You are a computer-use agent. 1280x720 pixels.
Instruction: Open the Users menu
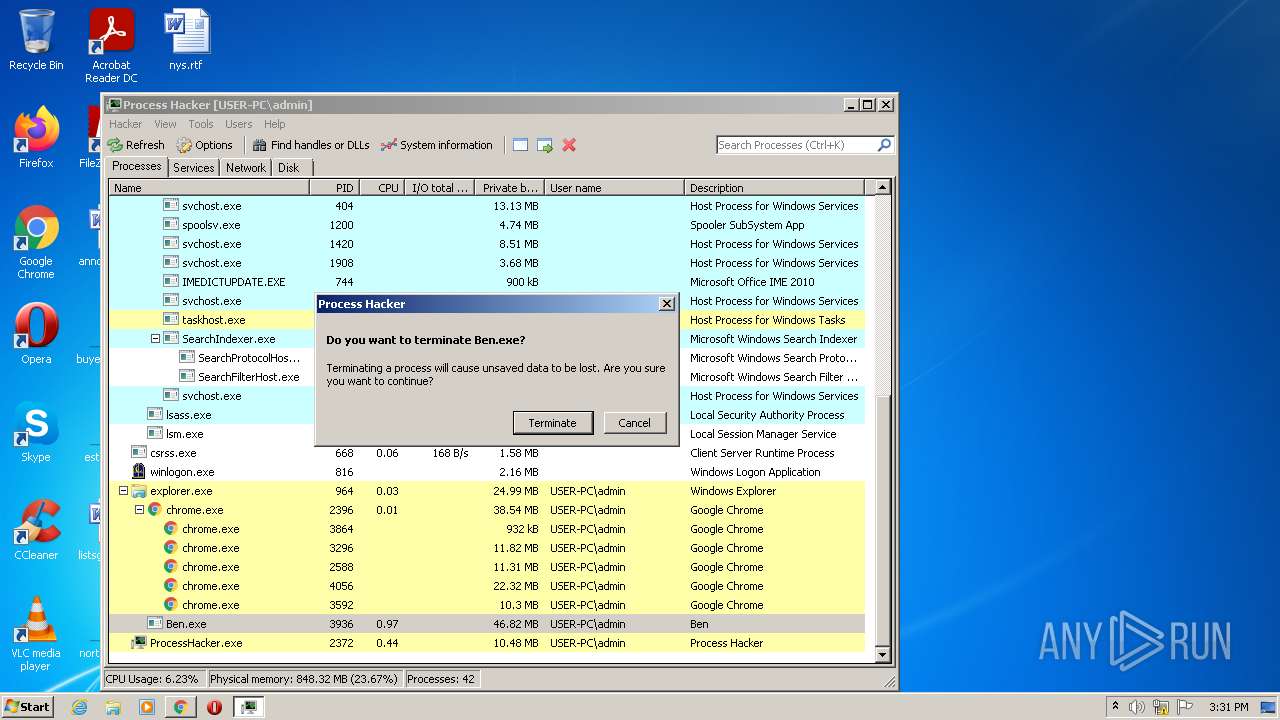pos(239,124)
